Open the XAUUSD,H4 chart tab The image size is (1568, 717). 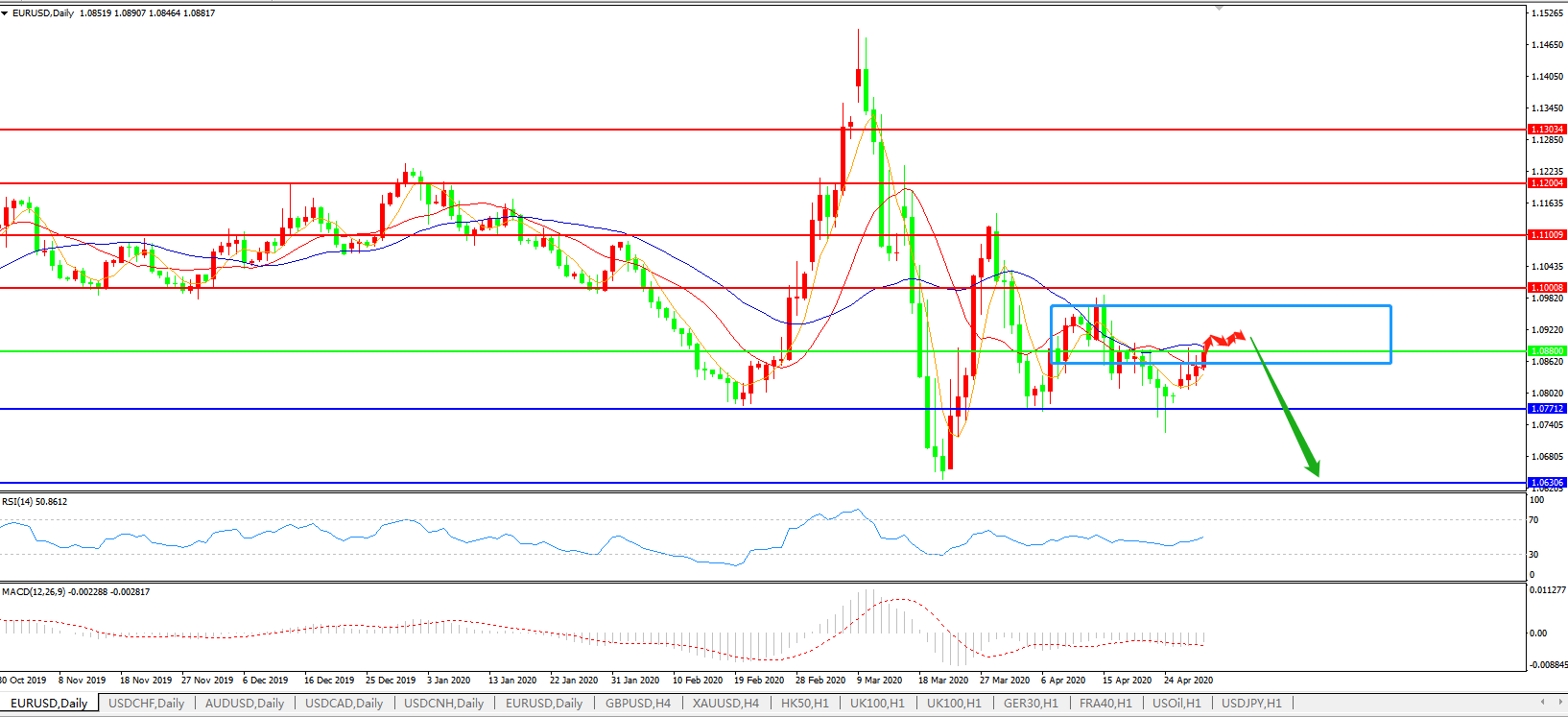tap(725, 704)
